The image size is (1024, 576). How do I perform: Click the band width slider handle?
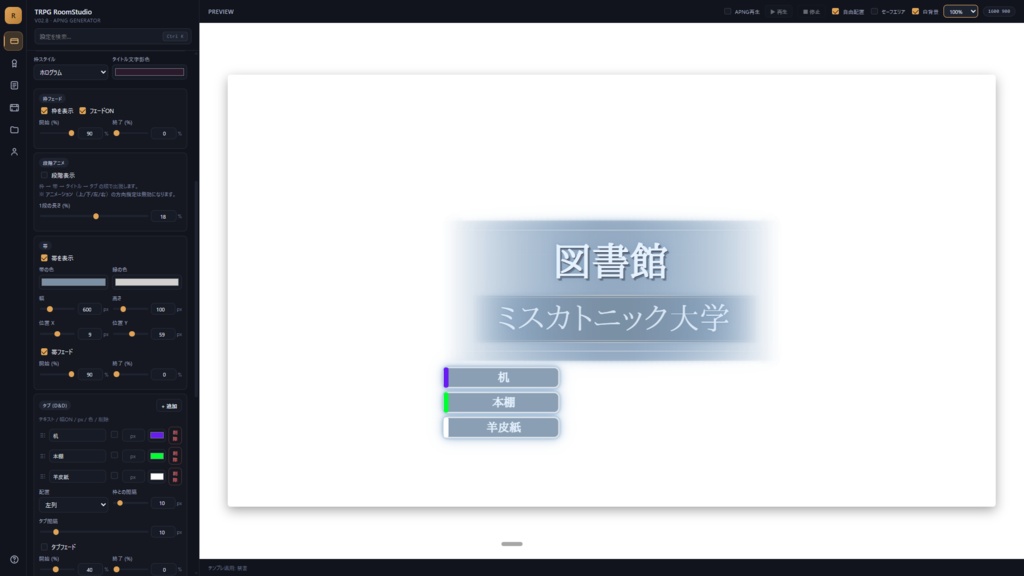[x=50, y=310]
